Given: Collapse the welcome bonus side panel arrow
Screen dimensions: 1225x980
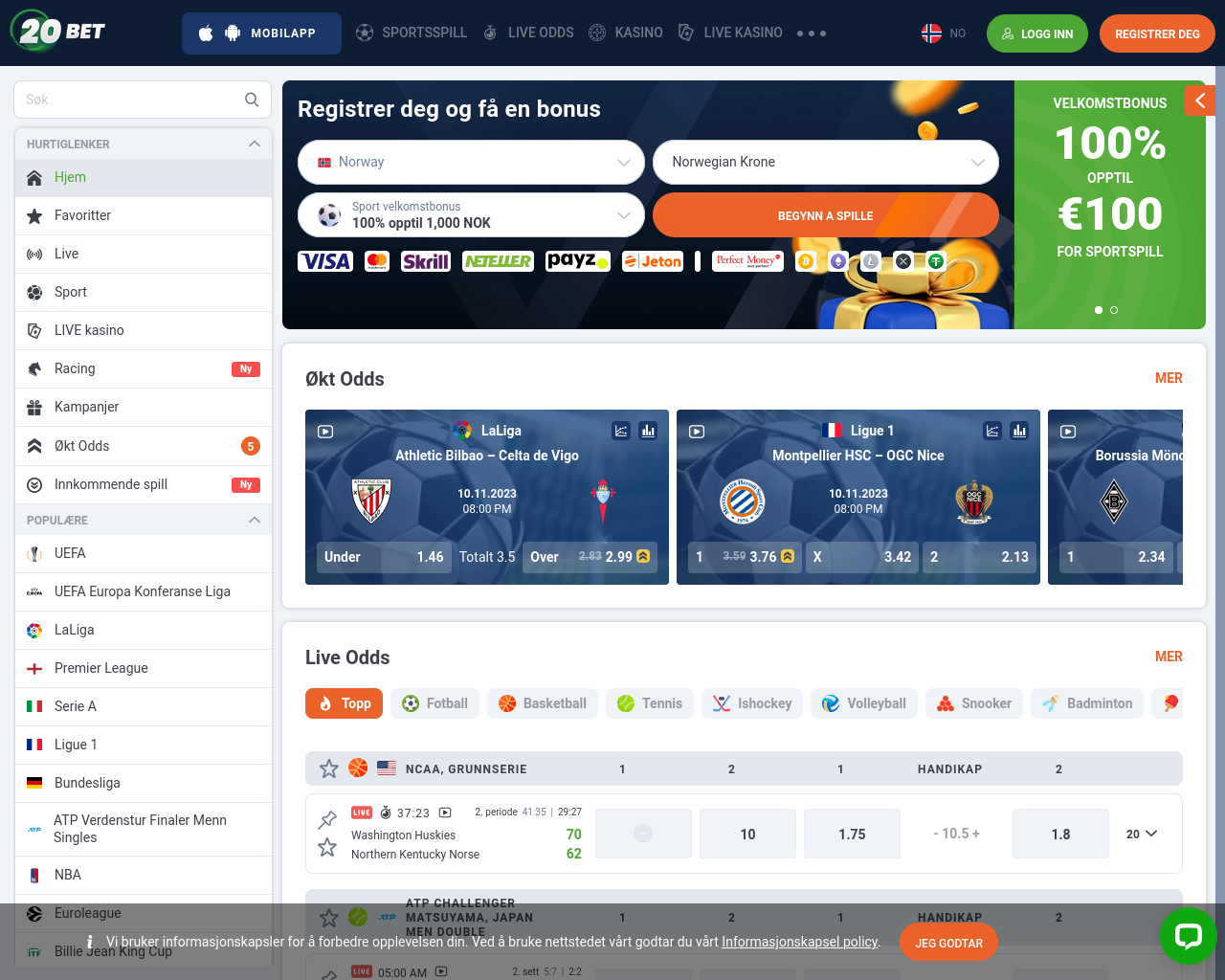Looking at the screenshot, I should (x=1199, y=100).
